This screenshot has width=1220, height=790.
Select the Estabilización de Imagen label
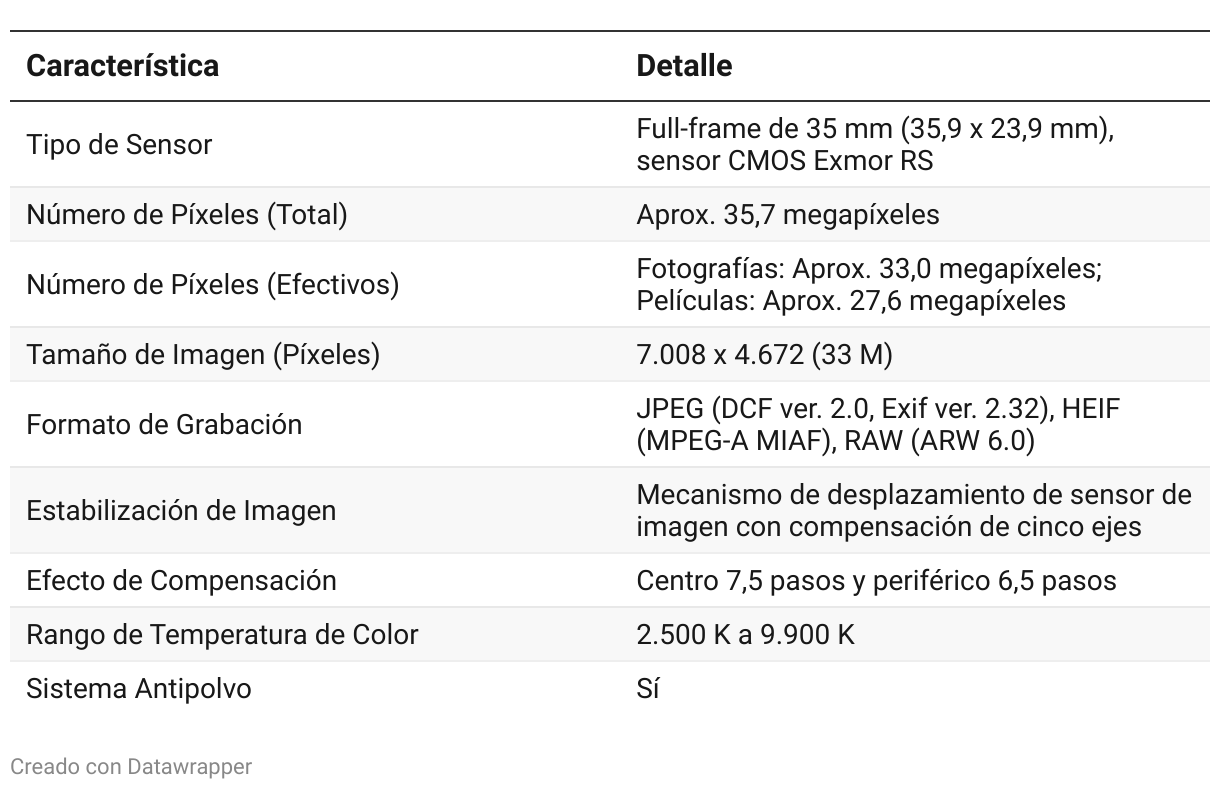(x=181, y=510)
